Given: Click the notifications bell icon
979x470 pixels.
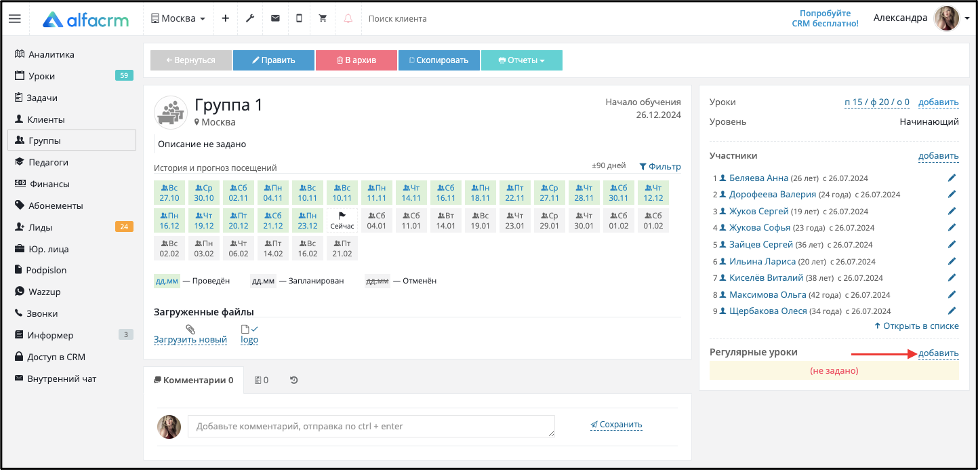Looking at the screenshot, I should tap(348, 19).
